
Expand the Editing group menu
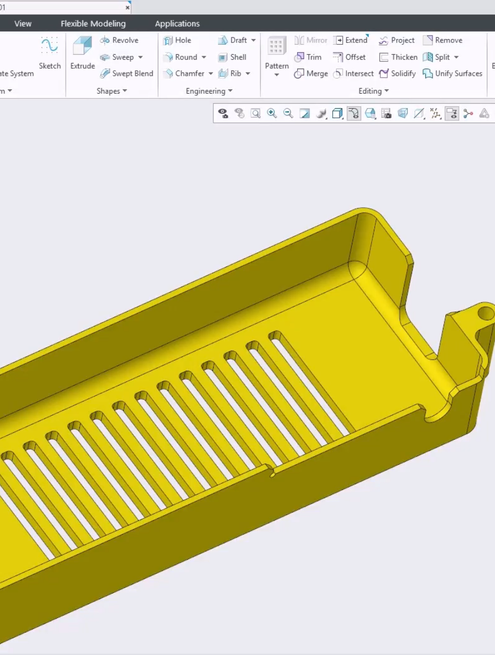pos(373,91)
